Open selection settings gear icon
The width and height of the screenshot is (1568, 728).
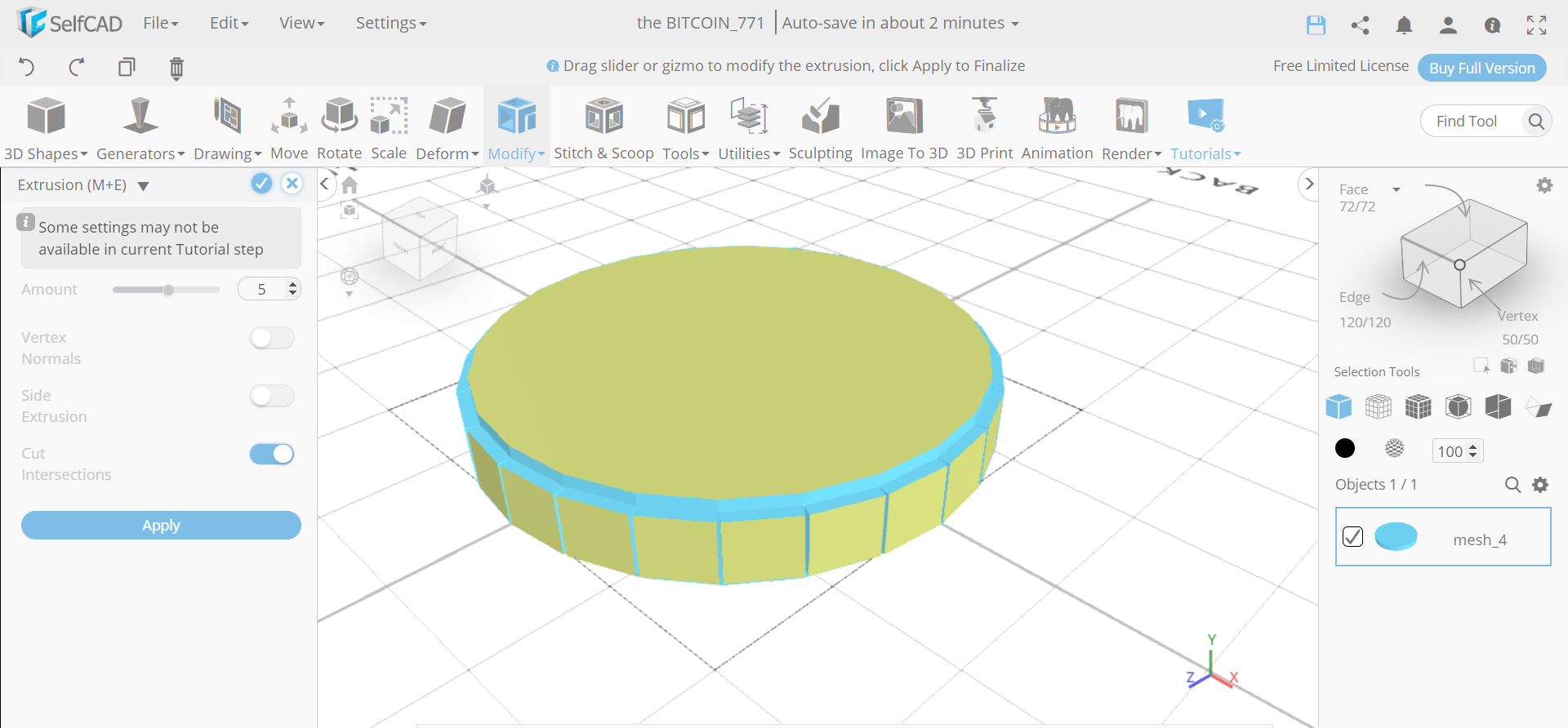click(1544, 185)
